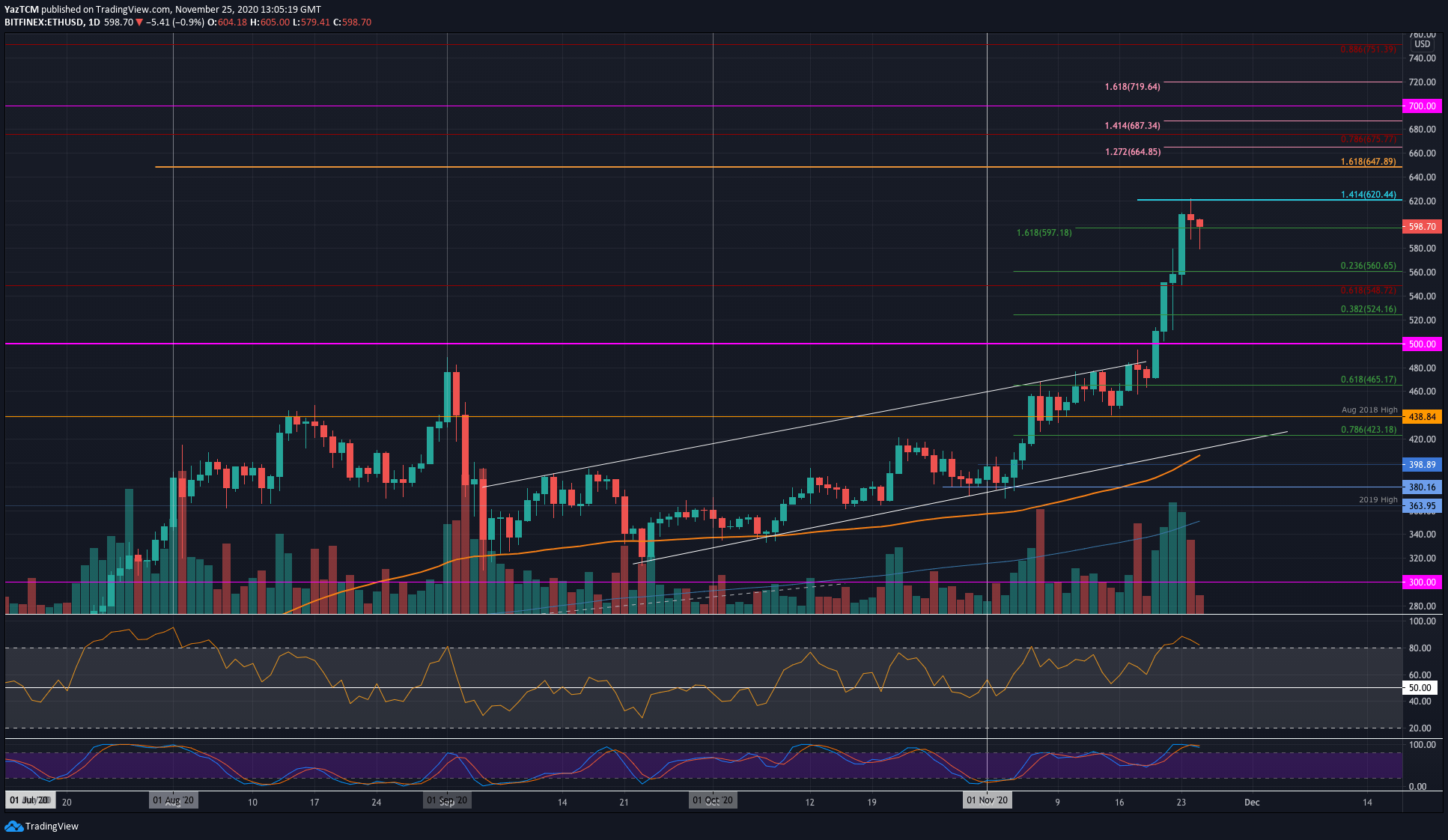Click the blue 363.95 price tag
Image resolution: width=1448 pixels, height=840 pixels.
(x=1422, y=506)
